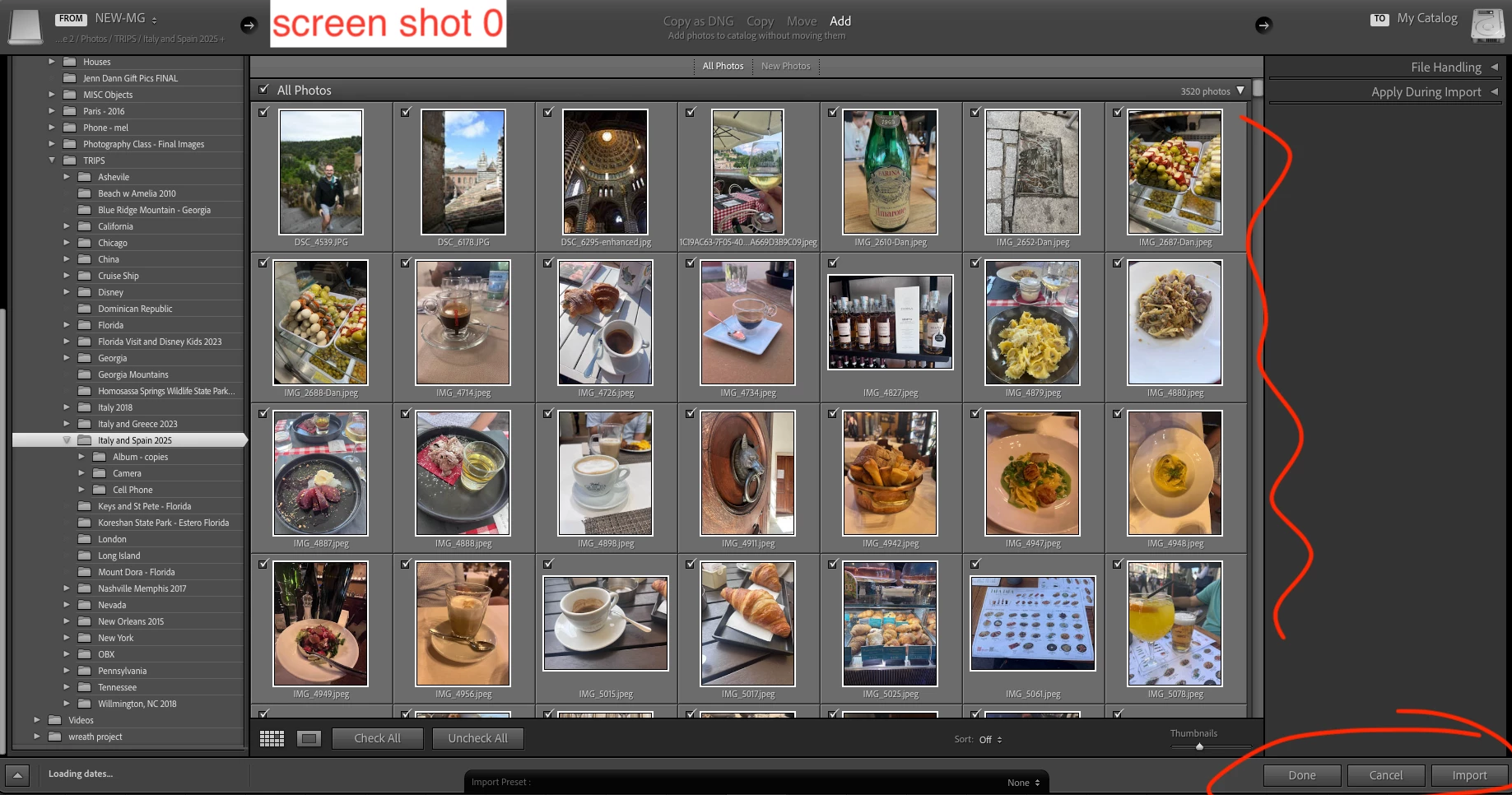Select the Copy as DNG import mode
1512x795 pixels.
tap(698, 21)
